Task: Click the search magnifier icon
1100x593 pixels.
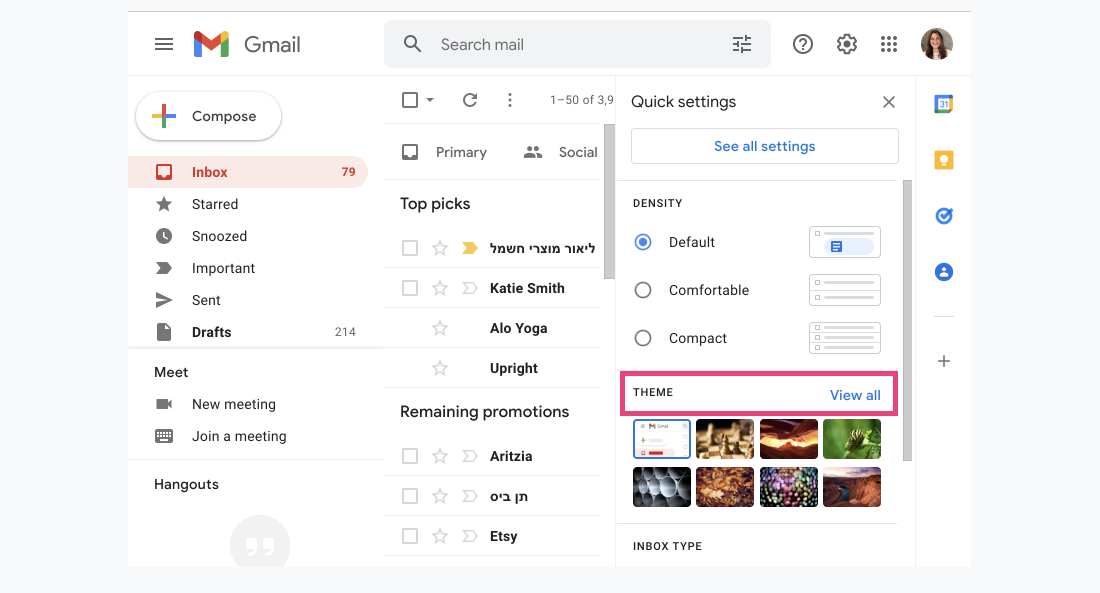Action: [x=412, y=44]
